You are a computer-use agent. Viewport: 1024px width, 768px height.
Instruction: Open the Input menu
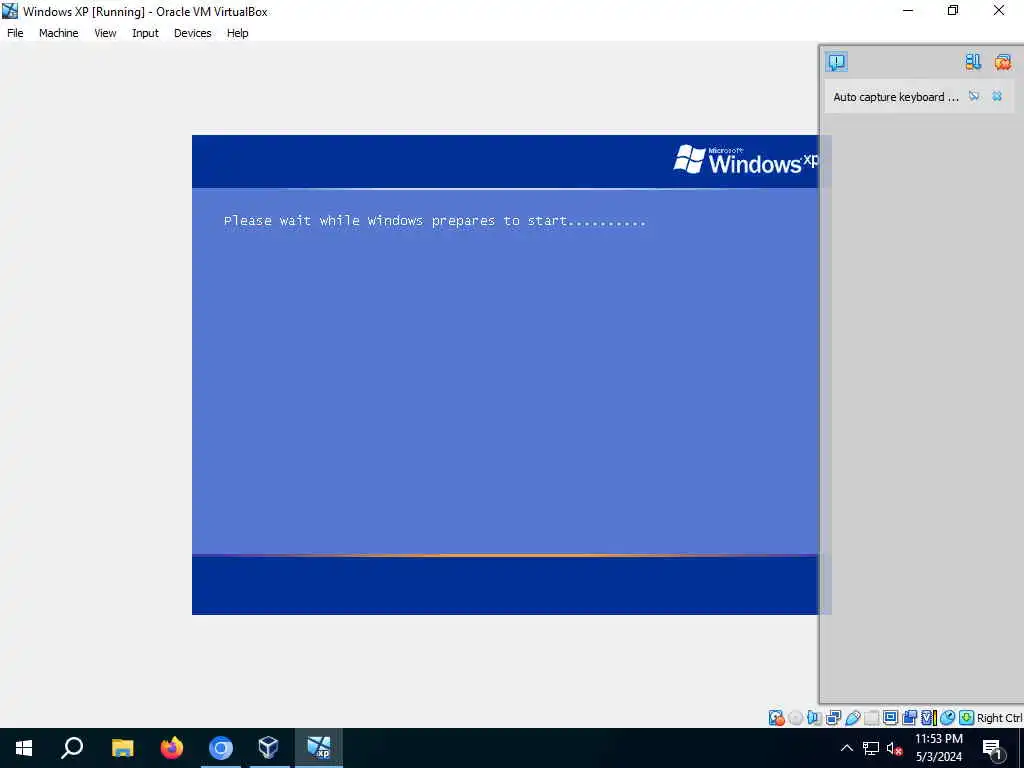pyautogui.click(x=145, y=33)
